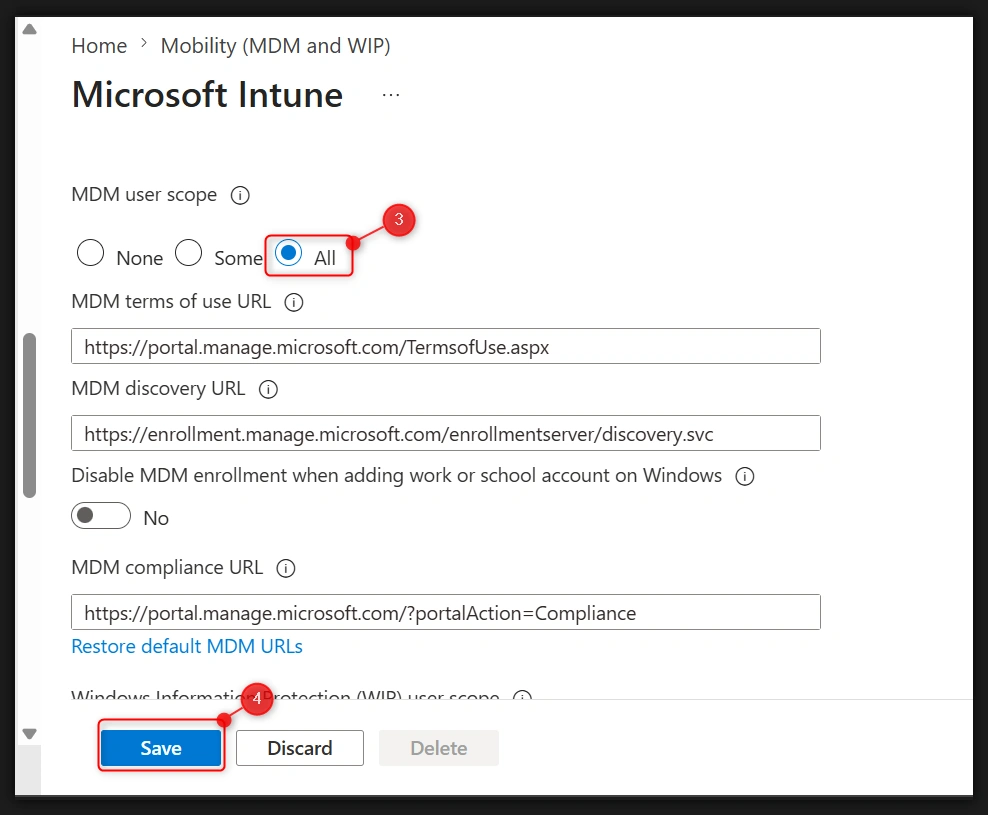Open the ellipsis menu next to Microsoft Intune
The width and height of the screenshot is (988, 815).
click(391, 95)
